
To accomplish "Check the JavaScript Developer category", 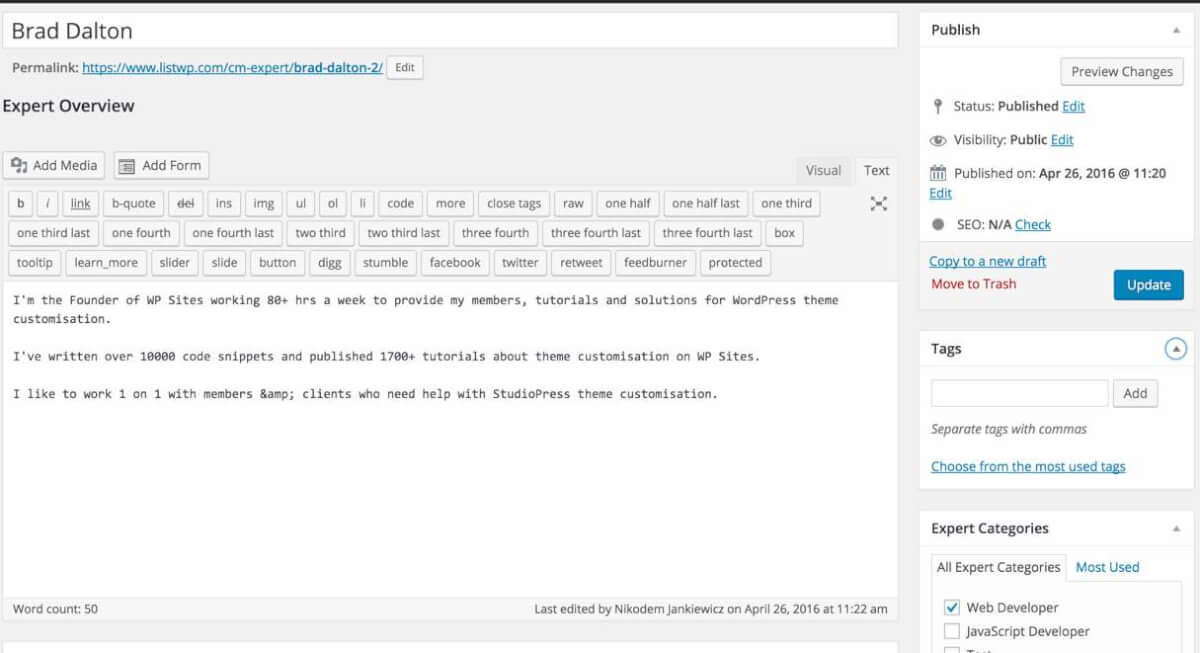I will (951, 632).
